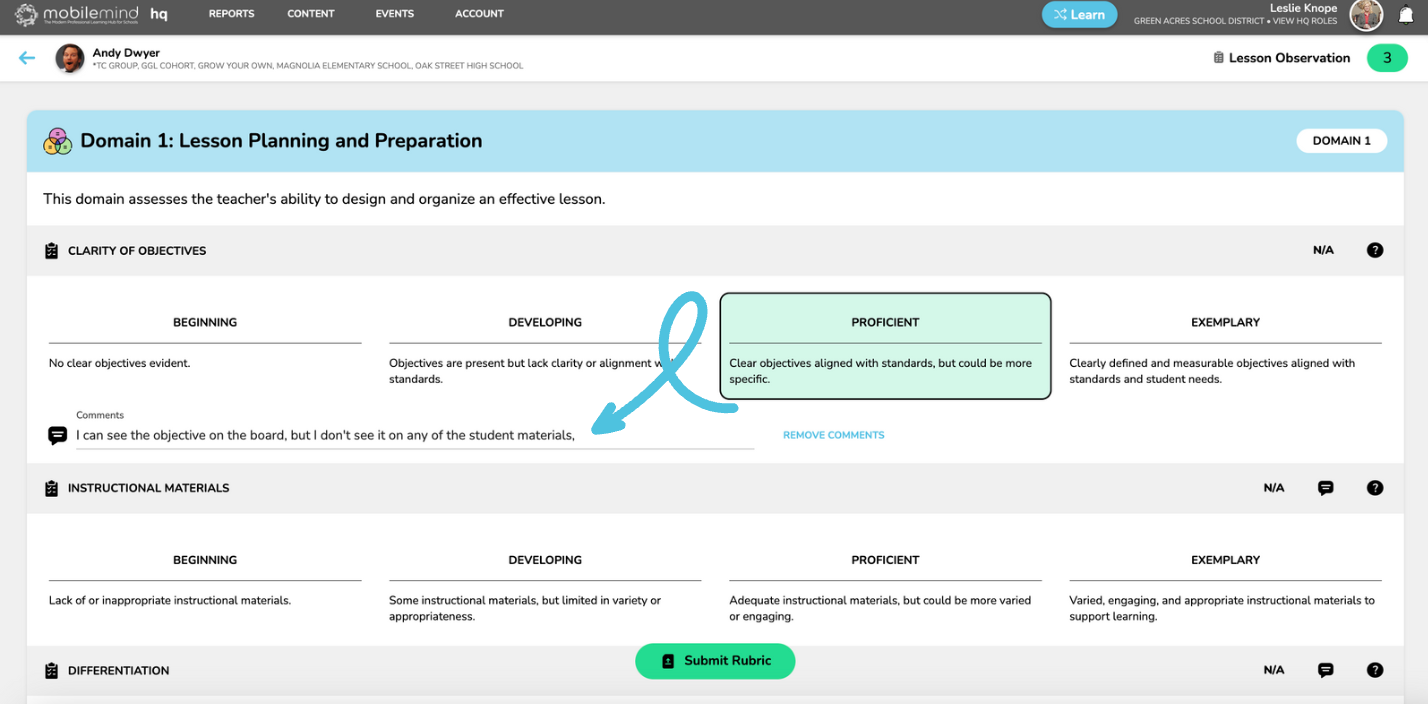Select Exemplary for Clarity of Objectives
1428x704 pixels.
coord(1225,346)
